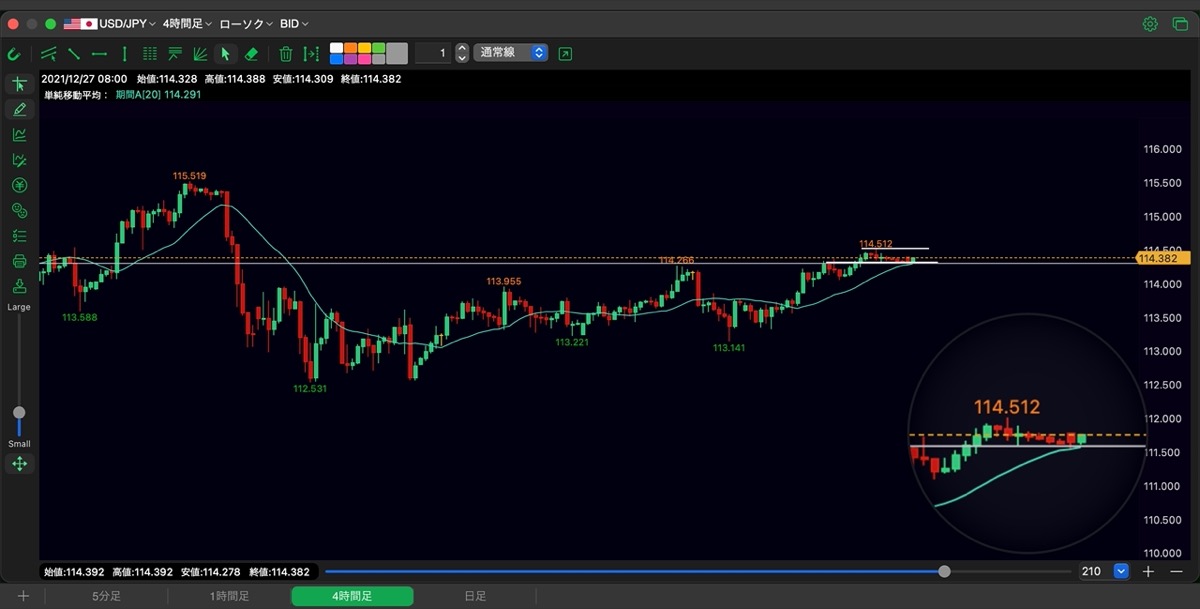Choose the vertical line drawing tool
Viewport: 1200px width, 609px height.
pos(124,53)
